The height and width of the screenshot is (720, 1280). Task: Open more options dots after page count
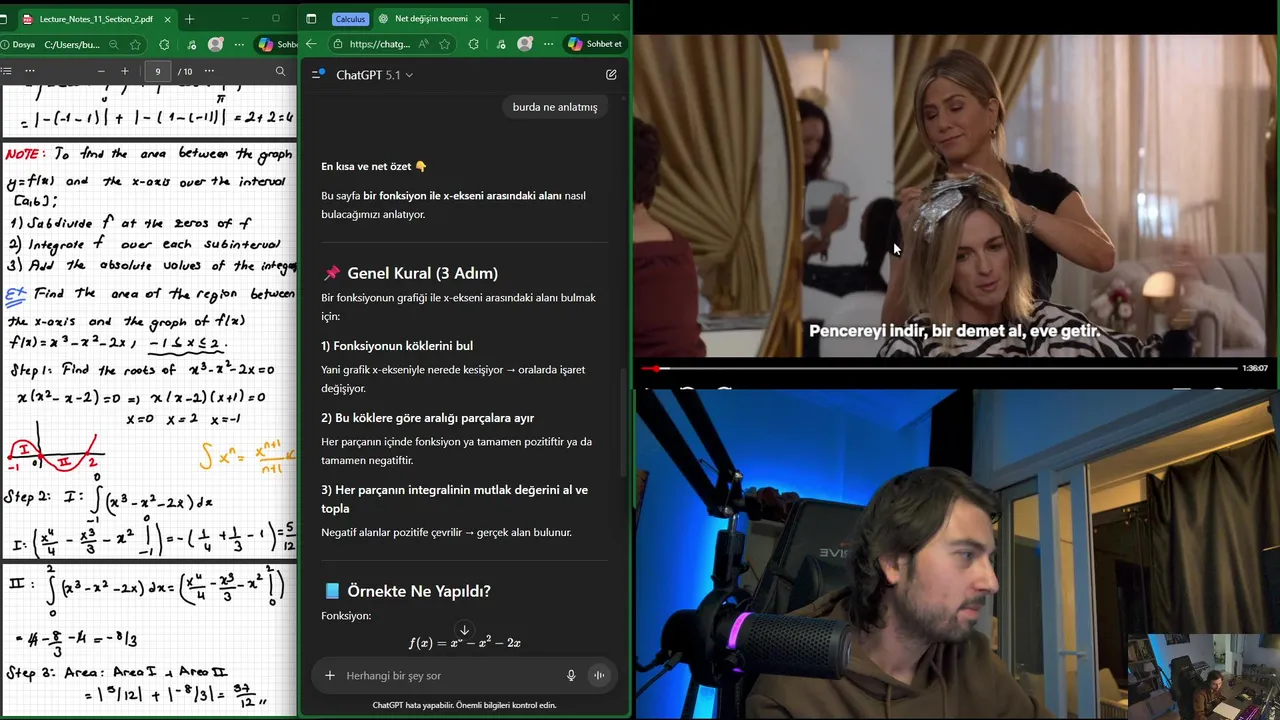209,71
